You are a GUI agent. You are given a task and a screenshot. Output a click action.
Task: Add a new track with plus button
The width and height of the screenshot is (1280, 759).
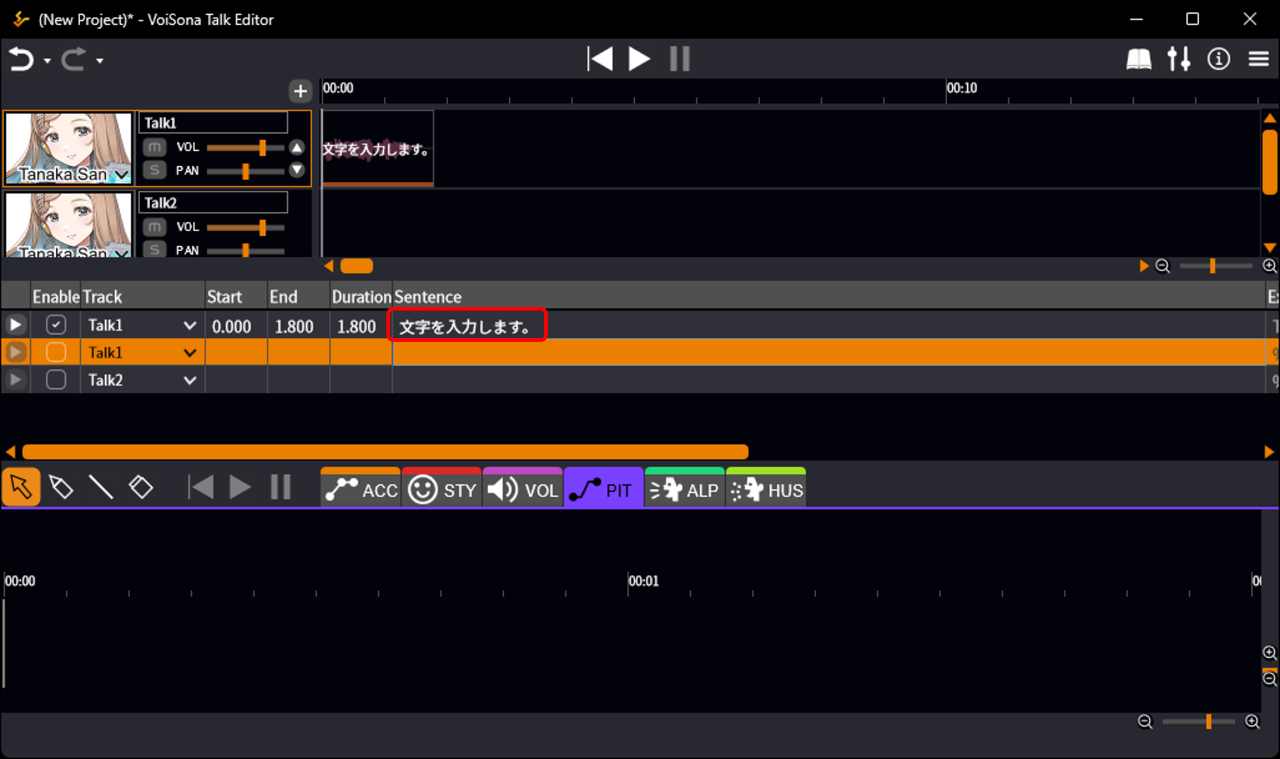300,91
